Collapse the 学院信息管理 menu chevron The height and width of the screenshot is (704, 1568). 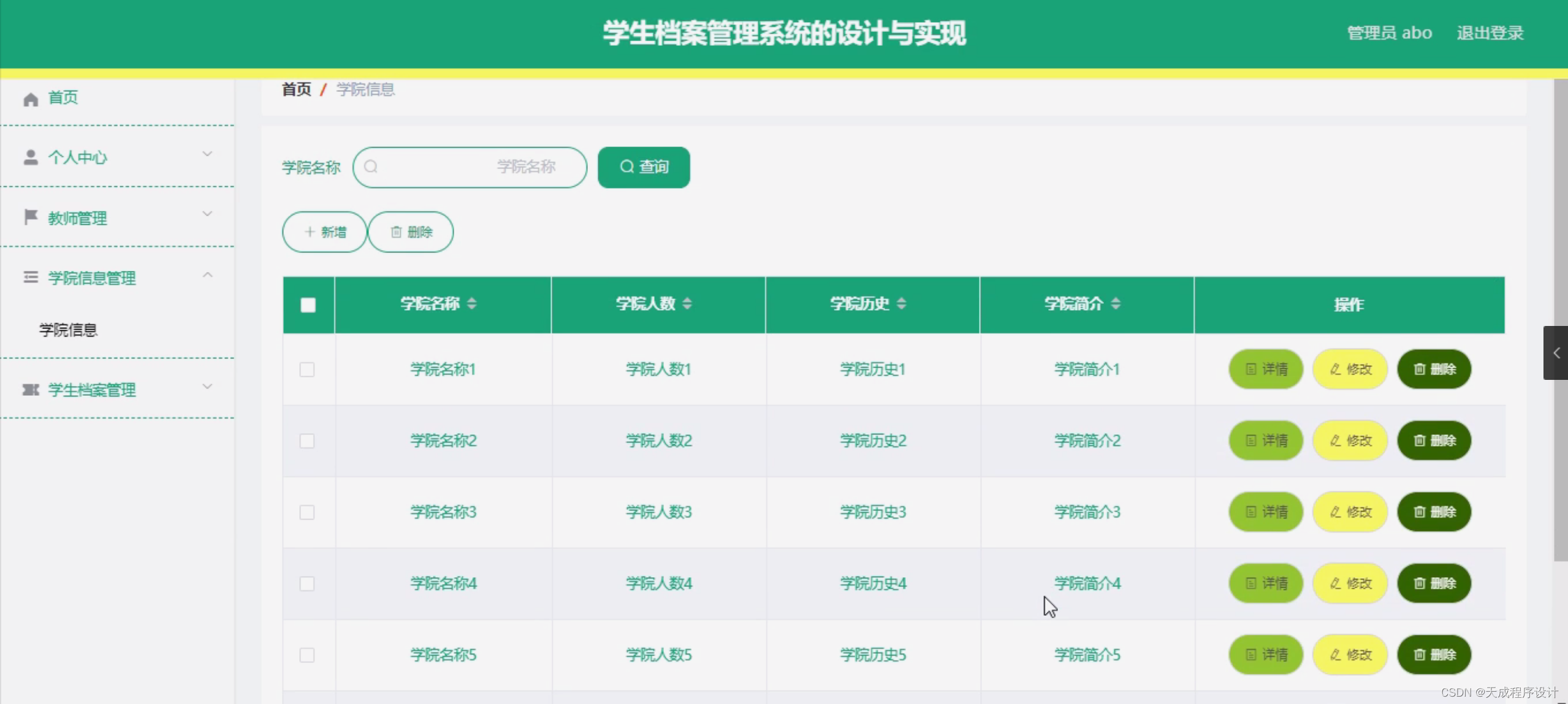click(207, 275)
